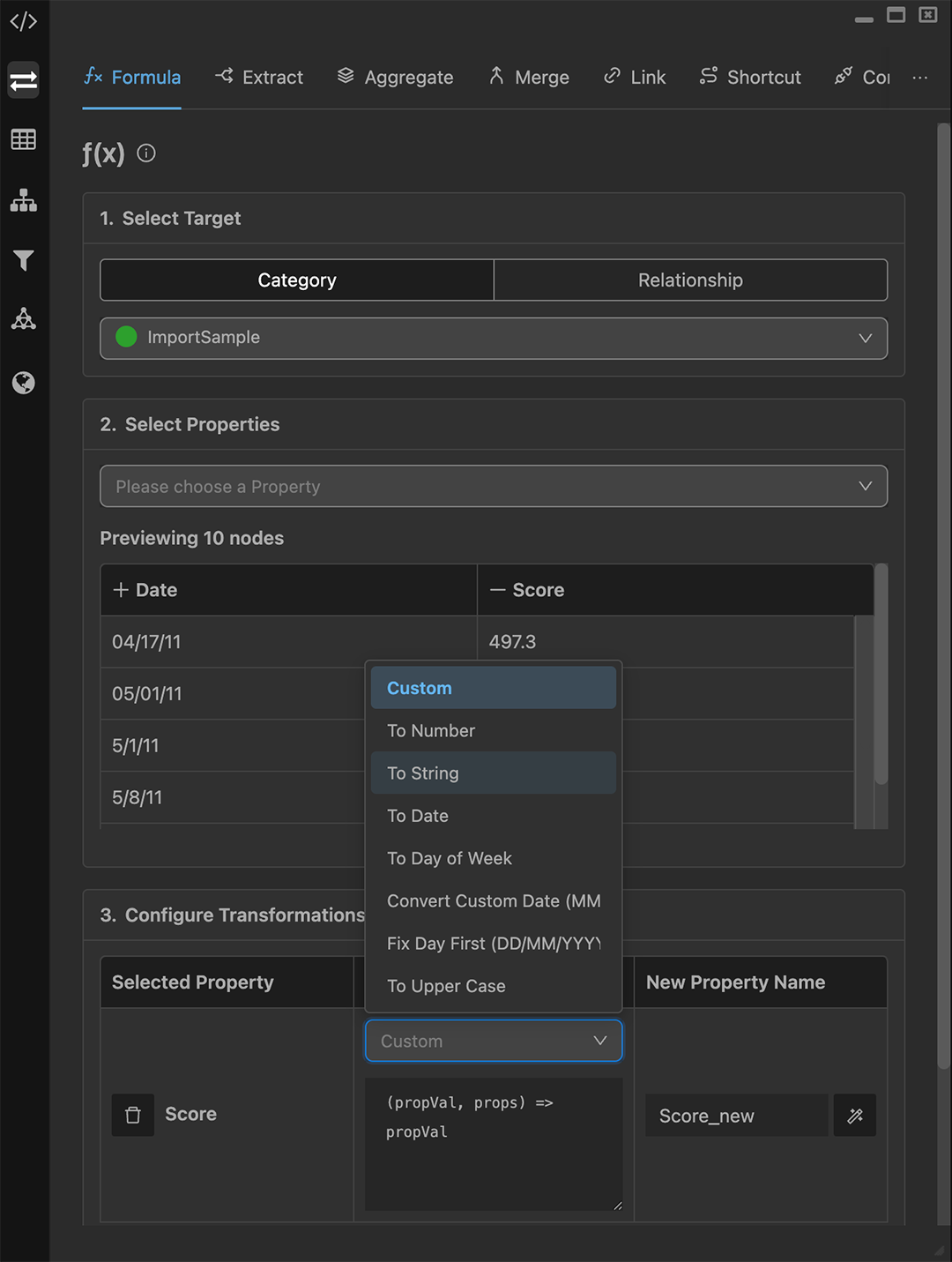Open the Merge tab
This screenshot has height=1262, width=952.
tap(529, 78)
